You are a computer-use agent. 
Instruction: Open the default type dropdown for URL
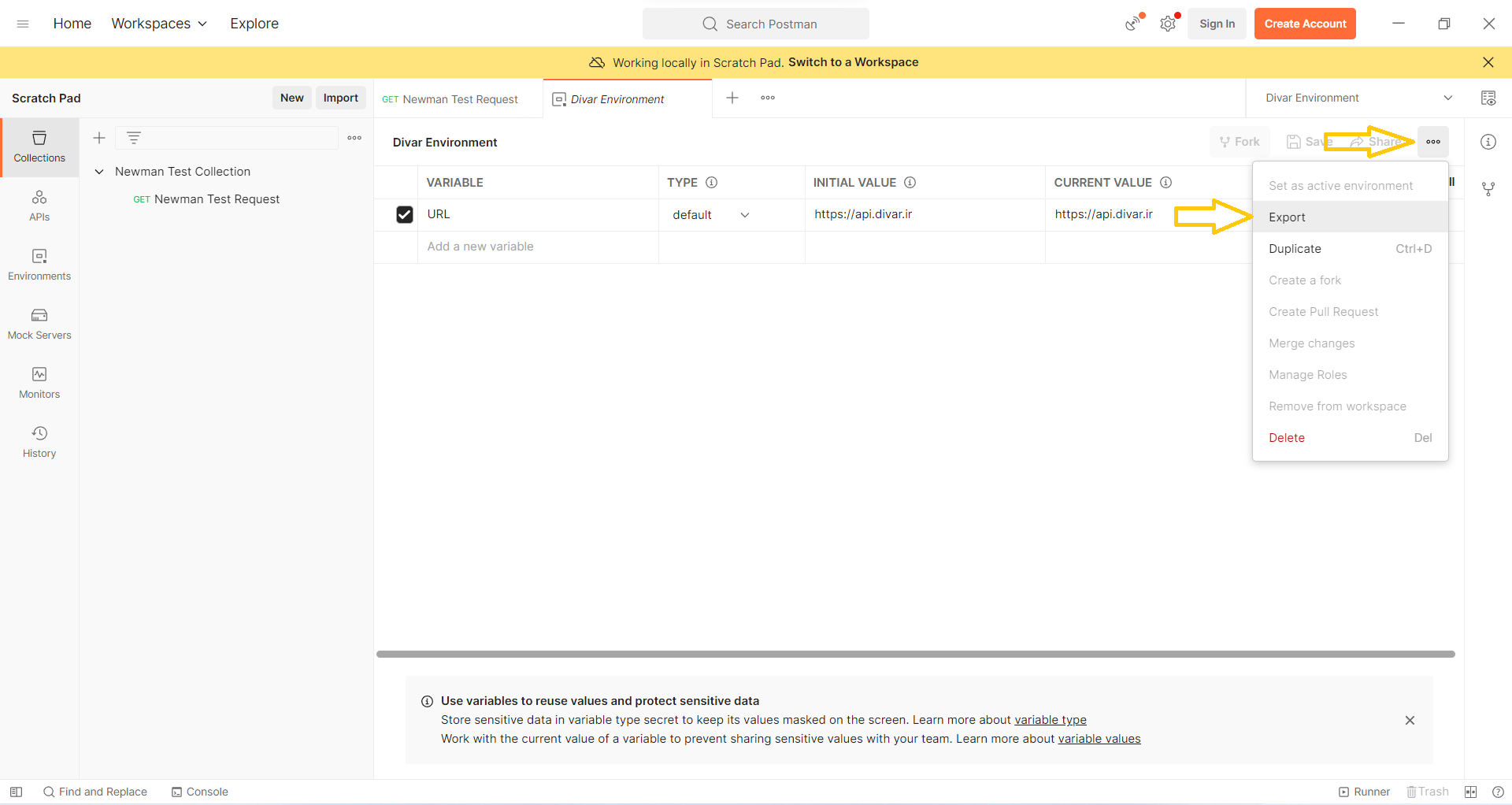(x=710, y=214)
